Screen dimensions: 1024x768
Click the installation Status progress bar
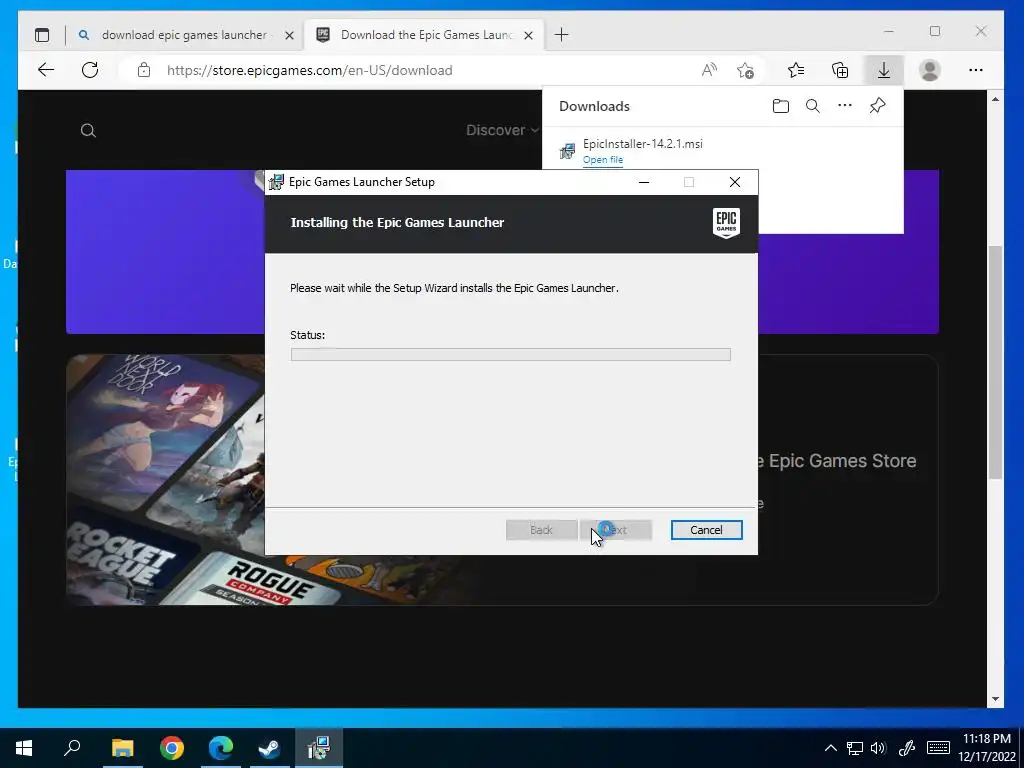(x=510, y=355)
